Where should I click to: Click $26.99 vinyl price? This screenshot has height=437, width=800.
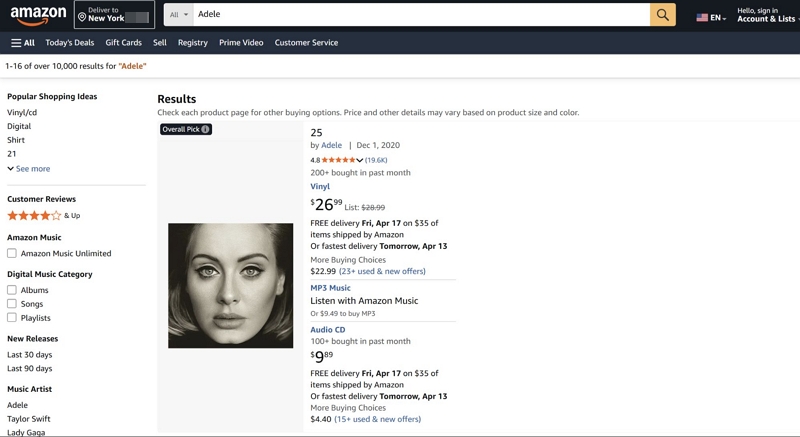[x=327, y=204]
